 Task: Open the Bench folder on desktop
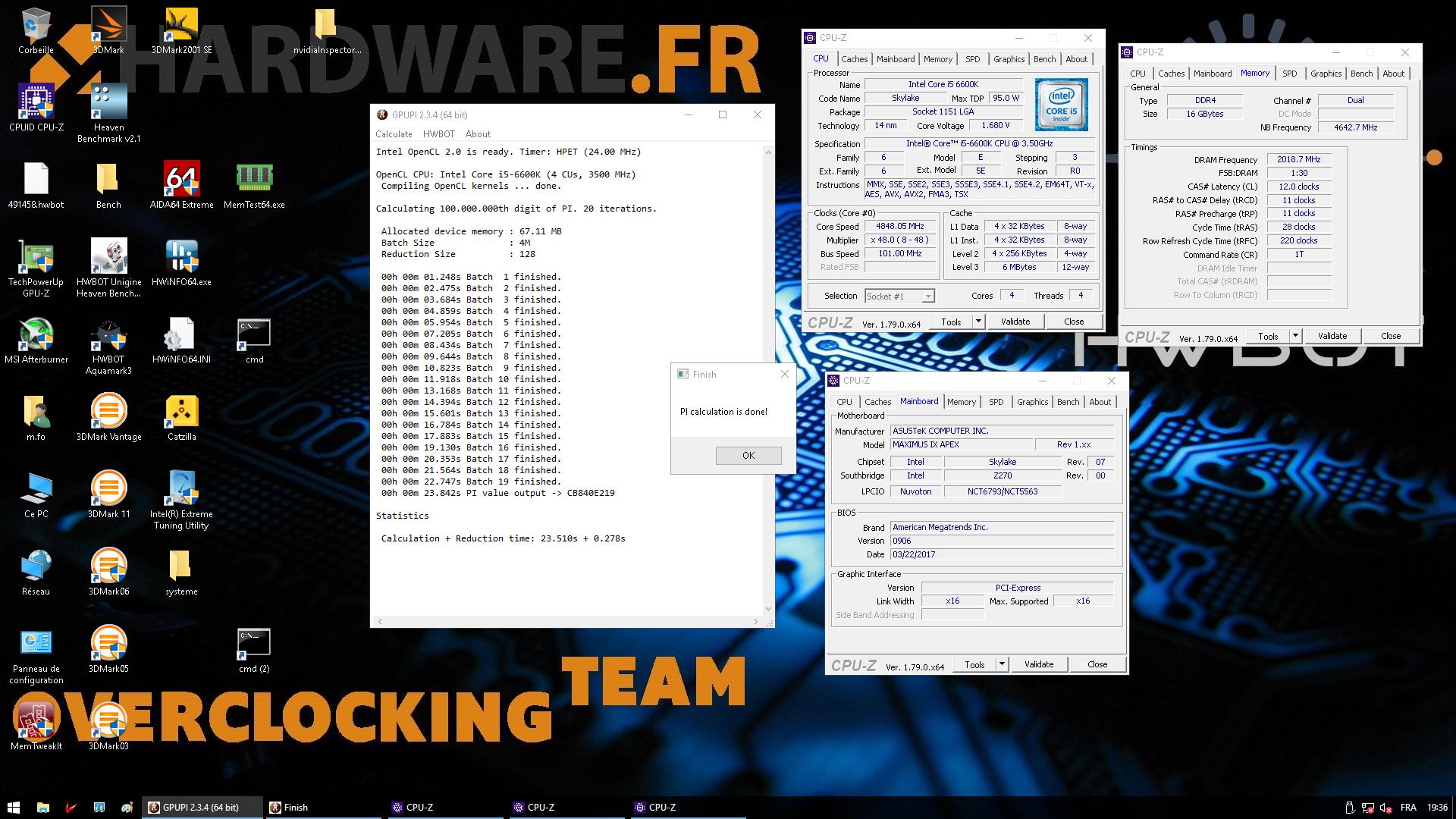coord(108,185)
